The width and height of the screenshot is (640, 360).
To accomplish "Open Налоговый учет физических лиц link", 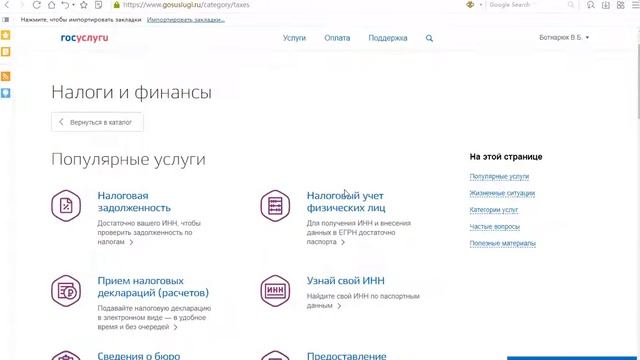I will [x=346, y=202].
